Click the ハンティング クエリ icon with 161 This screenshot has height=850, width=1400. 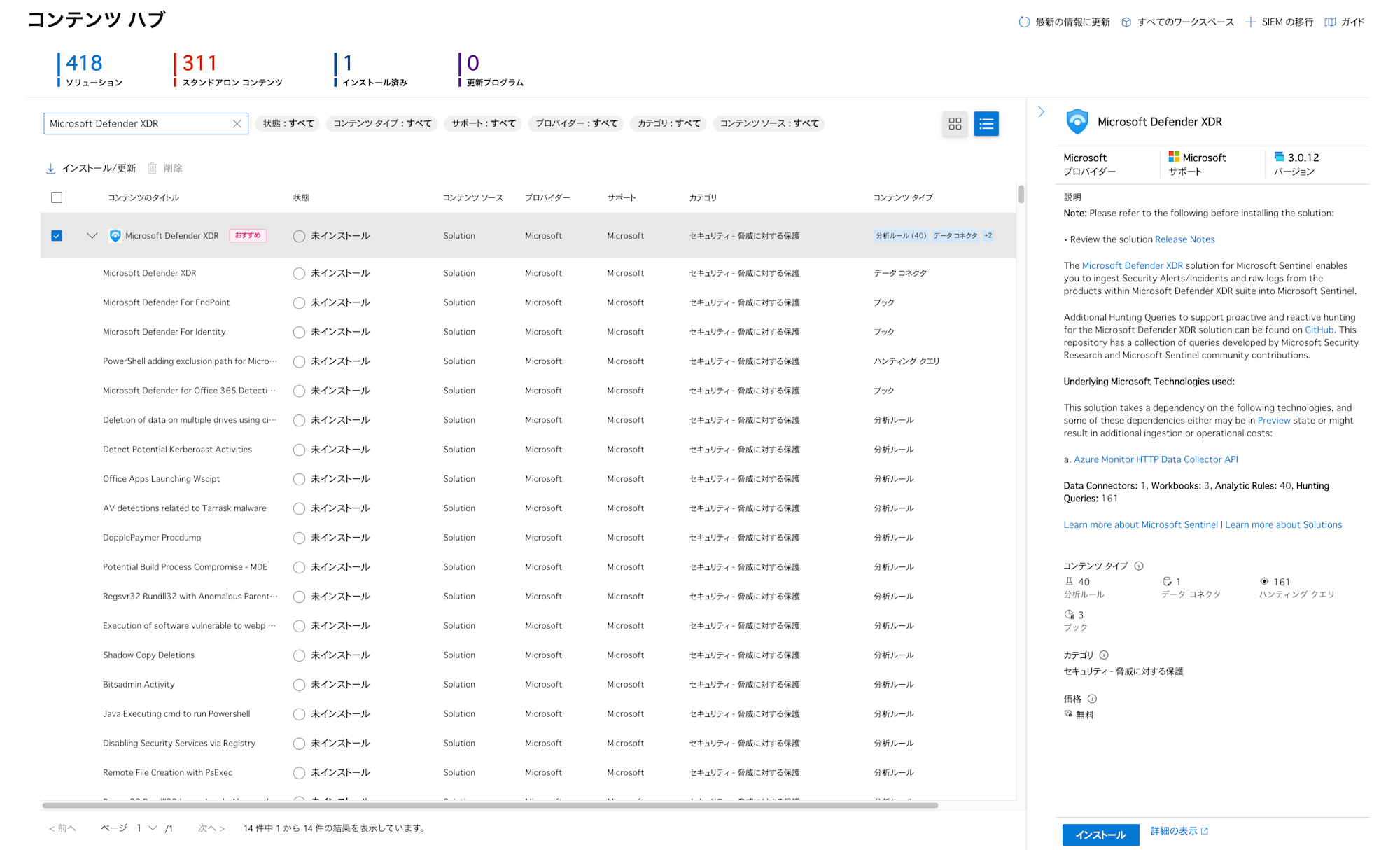click(1264, 581)
